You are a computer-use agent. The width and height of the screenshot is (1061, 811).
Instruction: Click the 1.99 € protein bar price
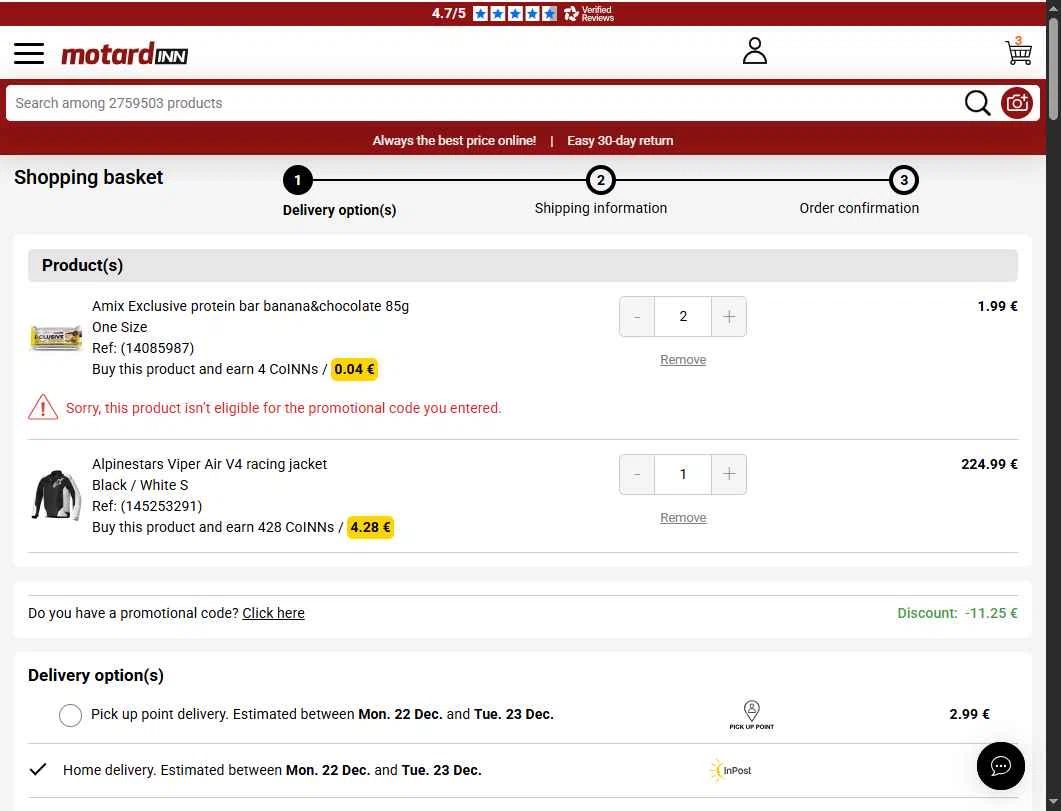click(997, 306)
